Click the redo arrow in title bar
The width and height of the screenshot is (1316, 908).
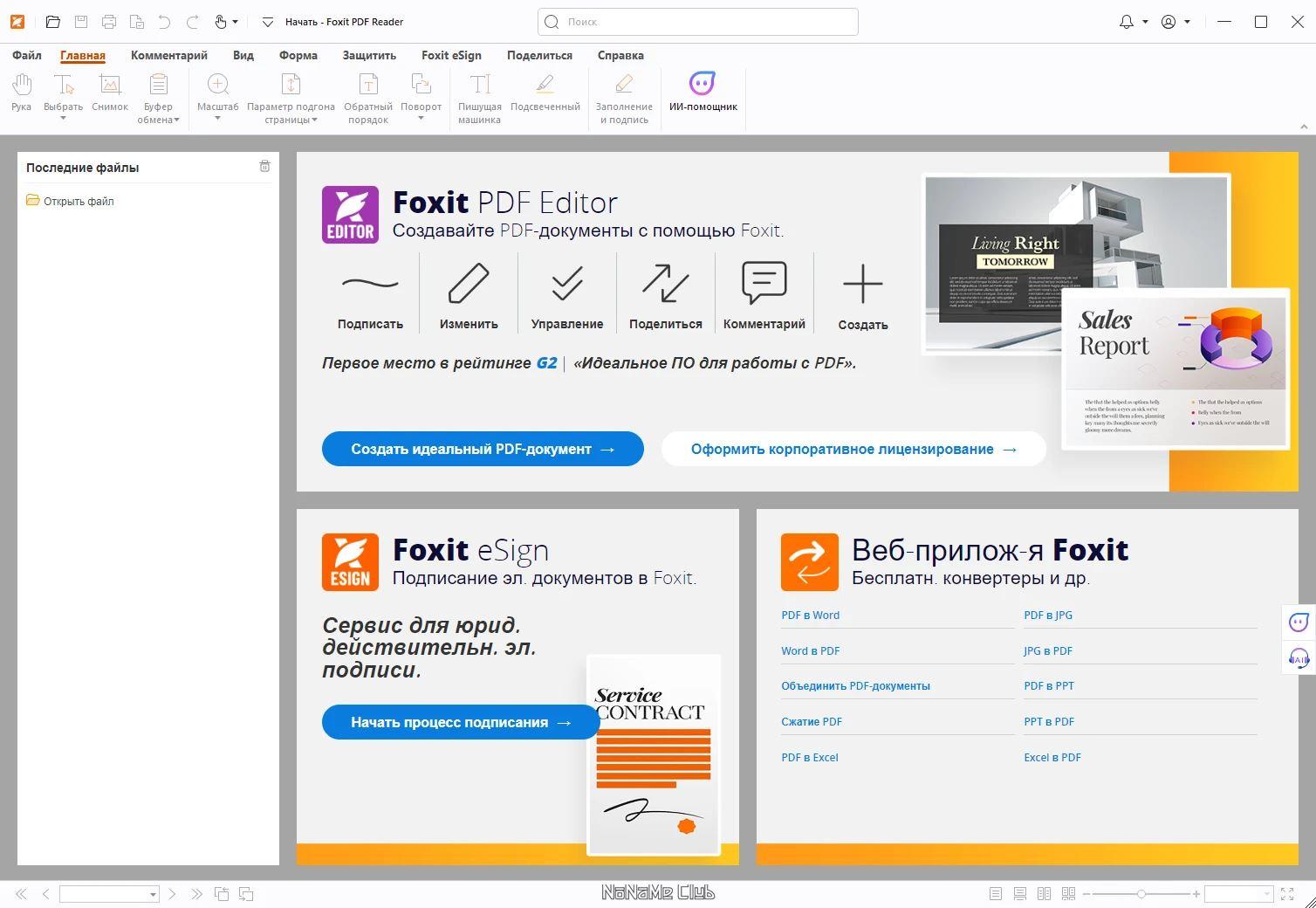pos(193,22)
